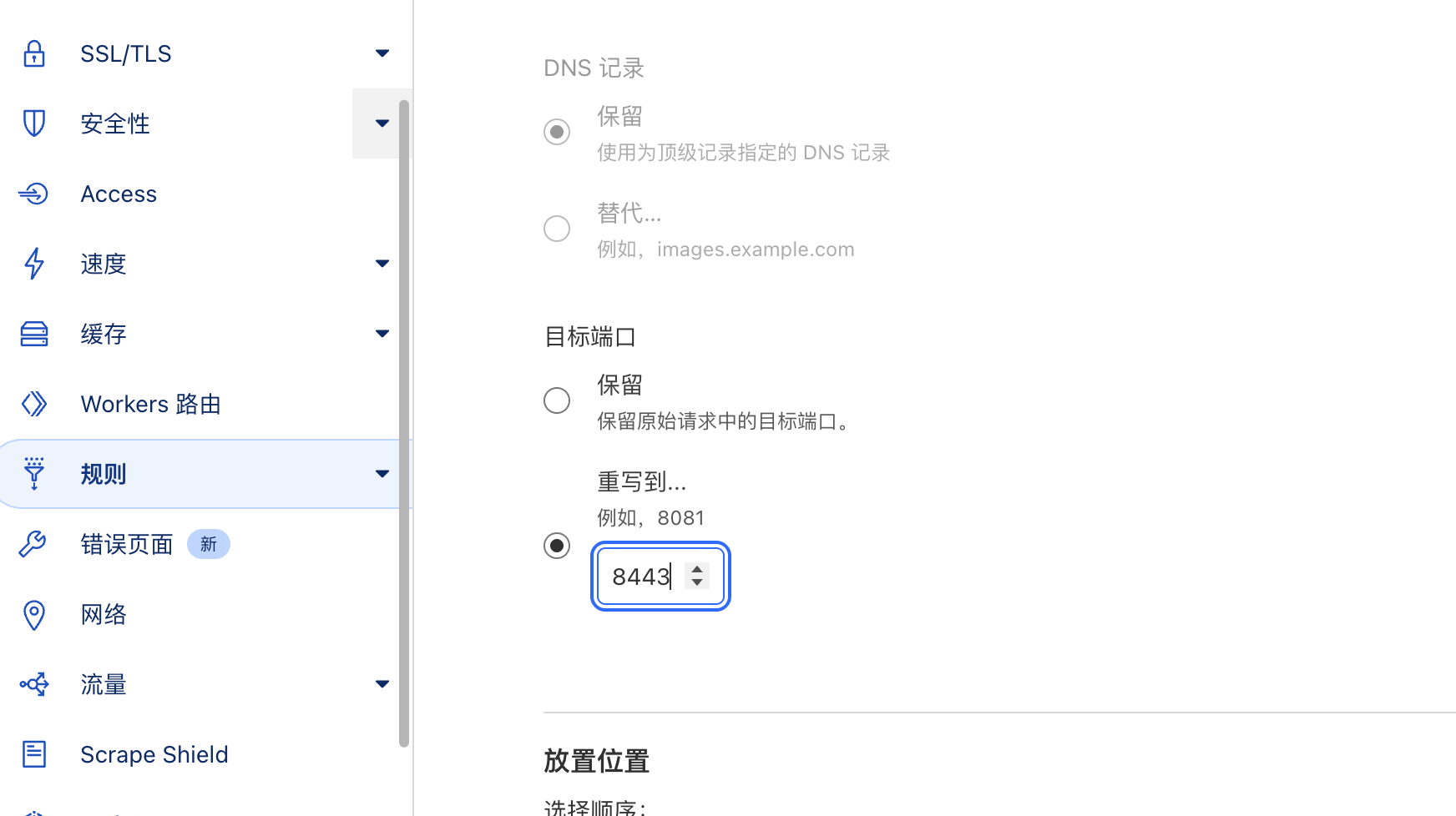The height and width of the screenshot is (816, 1456).
Task: Click the speed lightning bolt icon
Action: coord(34,264)
